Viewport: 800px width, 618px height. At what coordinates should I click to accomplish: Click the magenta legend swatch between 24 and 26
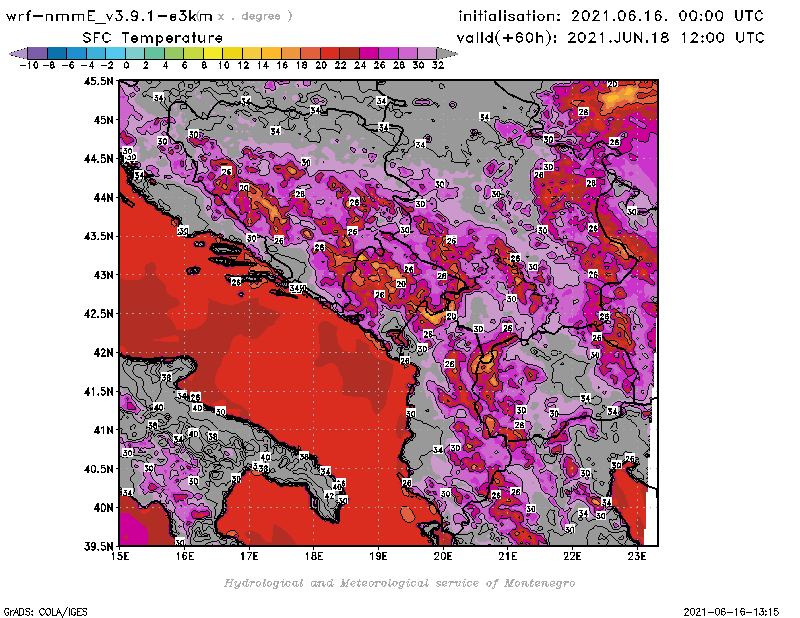pos(369,53)
